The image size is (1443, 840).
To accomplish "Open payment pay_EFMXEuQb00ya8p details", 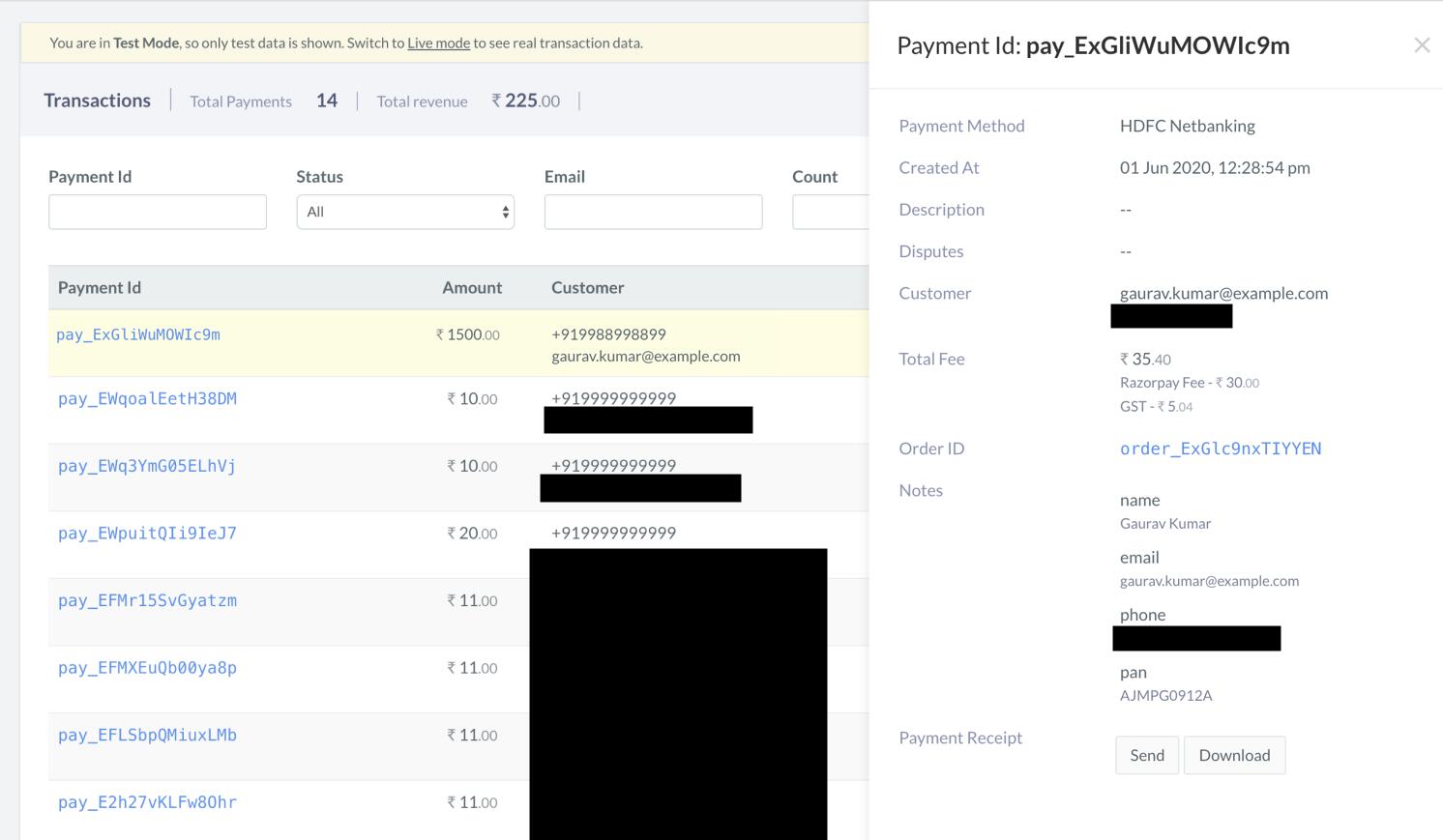I will click(x=147, y=667).
